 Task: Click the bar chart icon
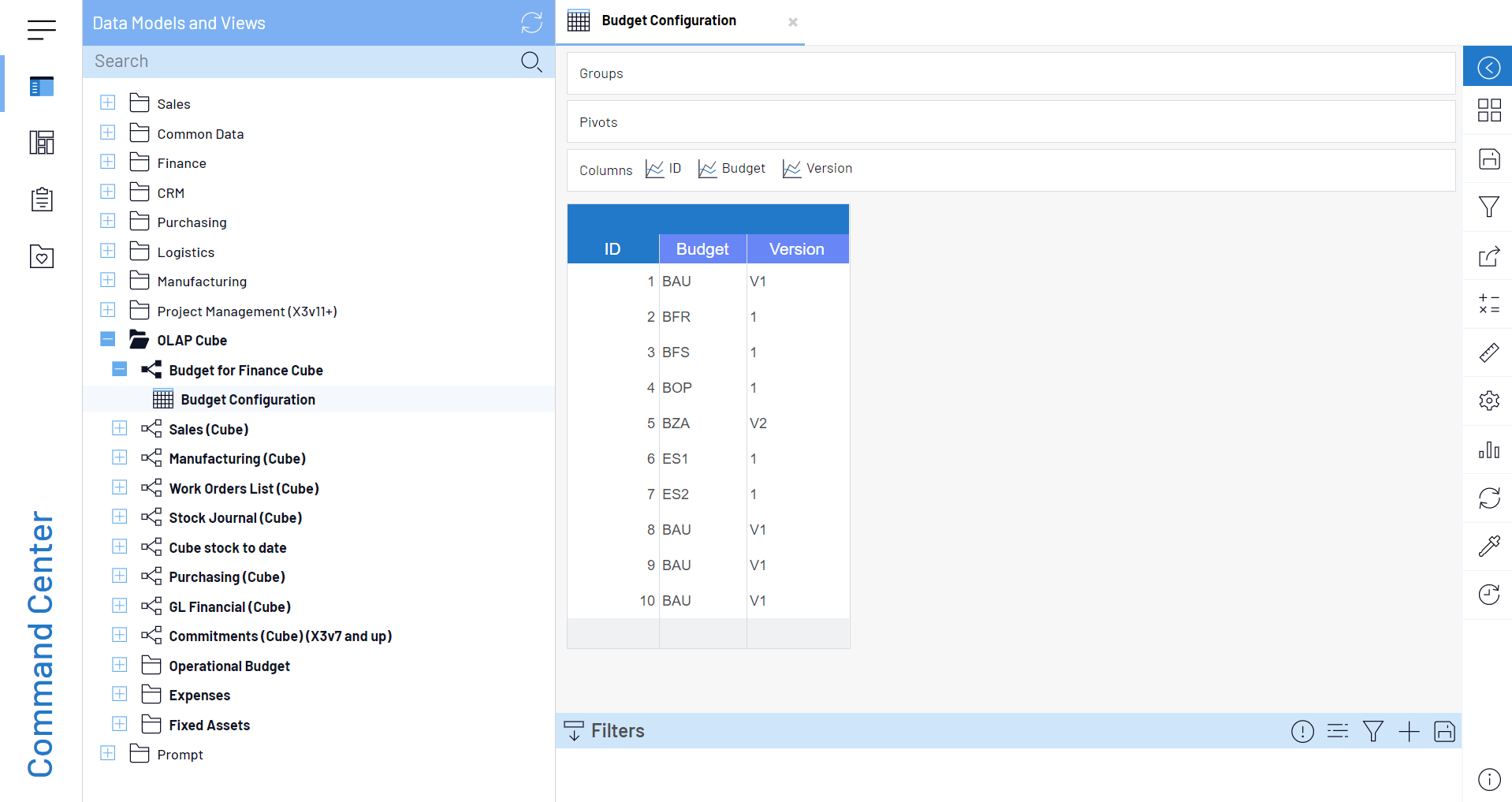pyautogui.click(x=1488, y=449)
